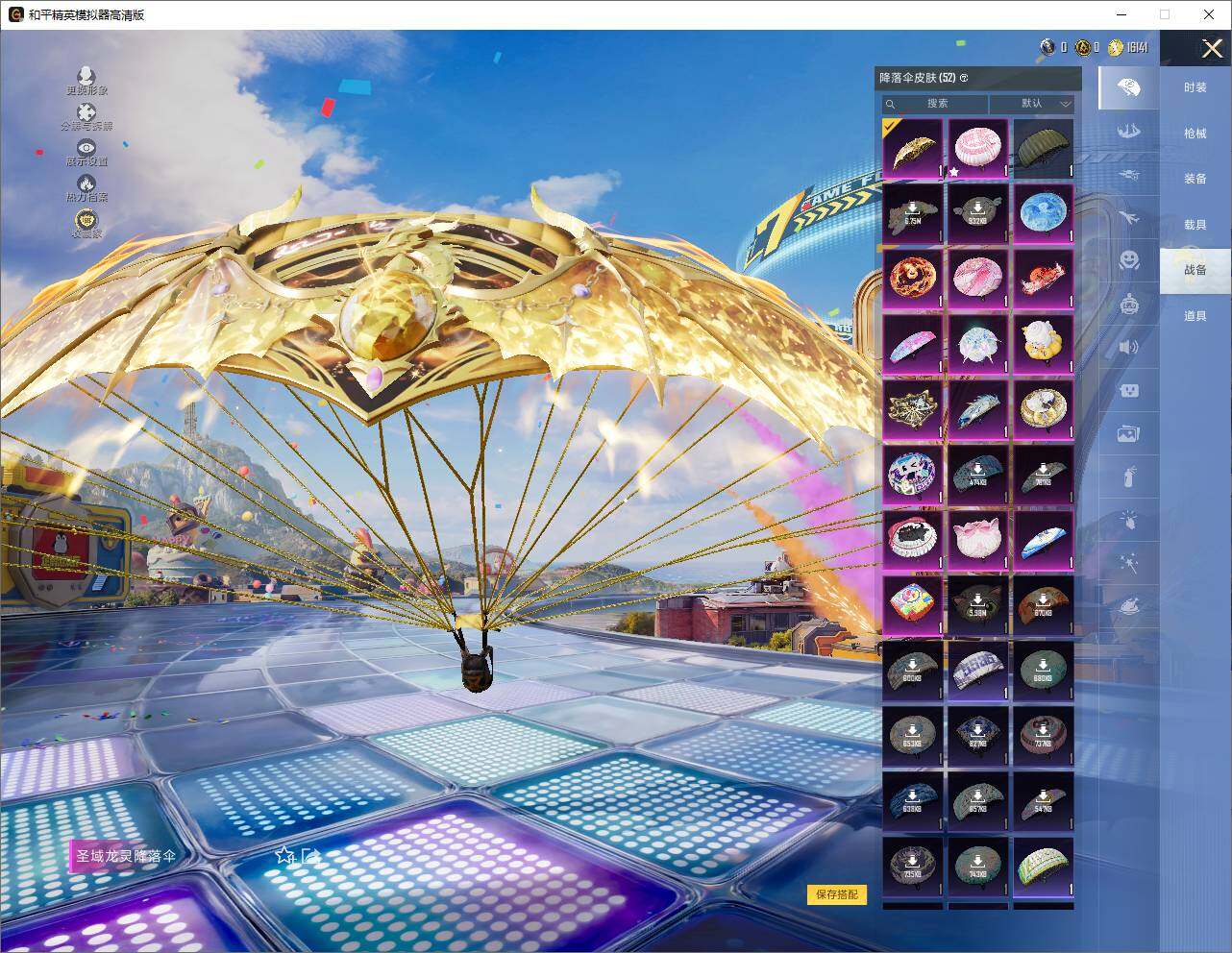Viewport: 1232px width, 953px height.
Task: Click the 搜索 search field
Action: coord(936,104)
